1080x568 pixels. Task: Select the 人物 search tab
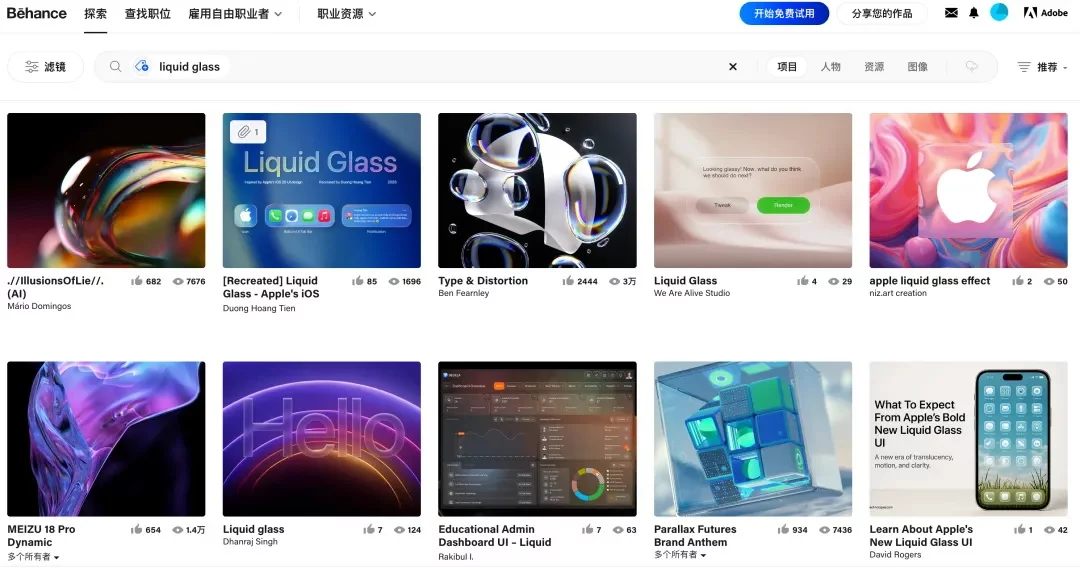[x=831, y=67]
